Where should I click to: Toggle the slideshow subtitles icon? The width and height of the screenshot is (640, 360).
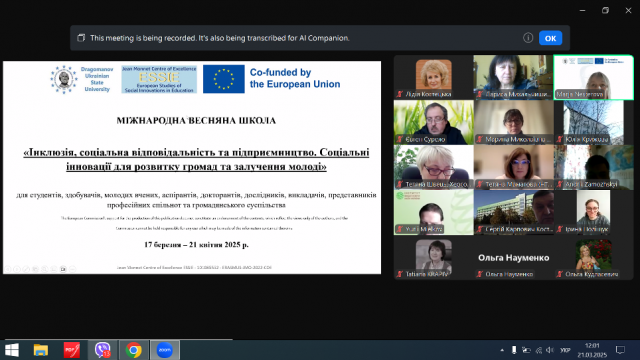(x=53, y=269)
